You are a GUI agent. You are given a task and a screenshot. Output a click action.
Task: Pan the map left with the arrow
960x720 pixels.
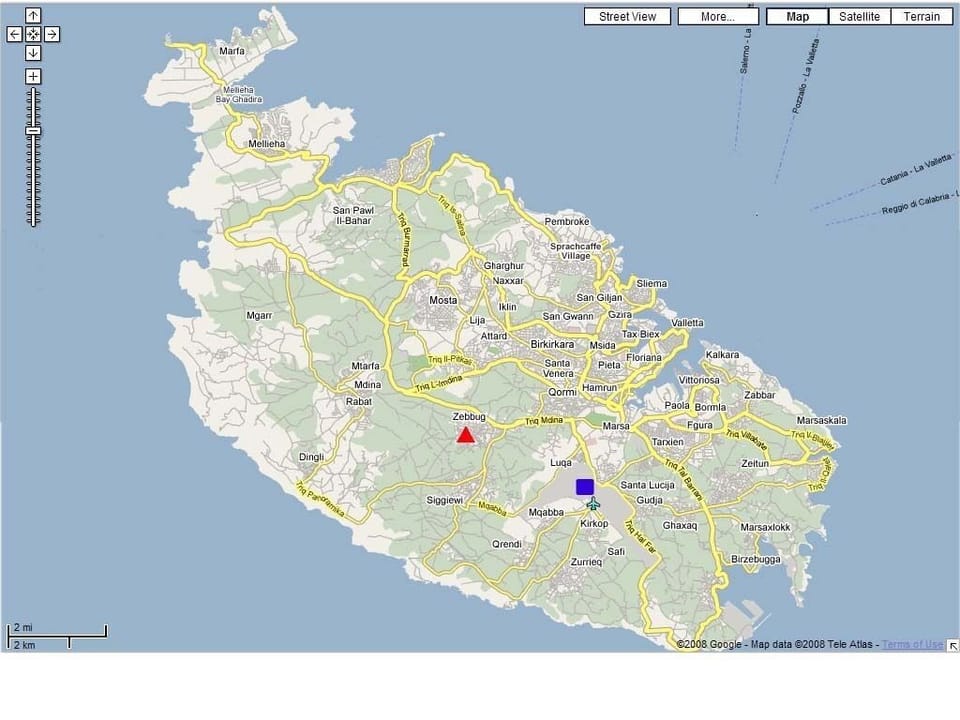15,34
